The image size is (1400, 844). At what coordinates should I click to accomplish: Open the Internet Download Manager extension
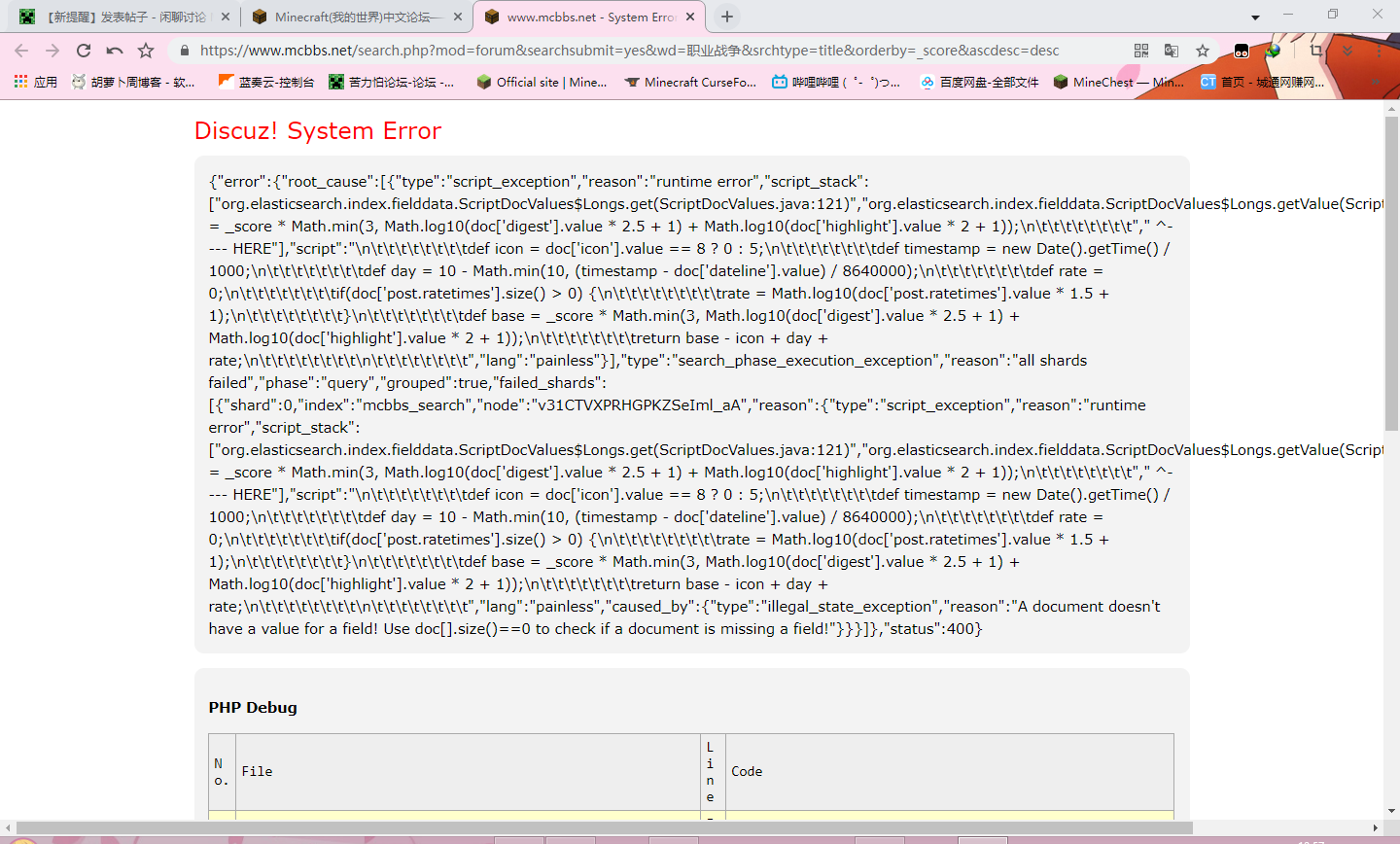pos(1273,51)
